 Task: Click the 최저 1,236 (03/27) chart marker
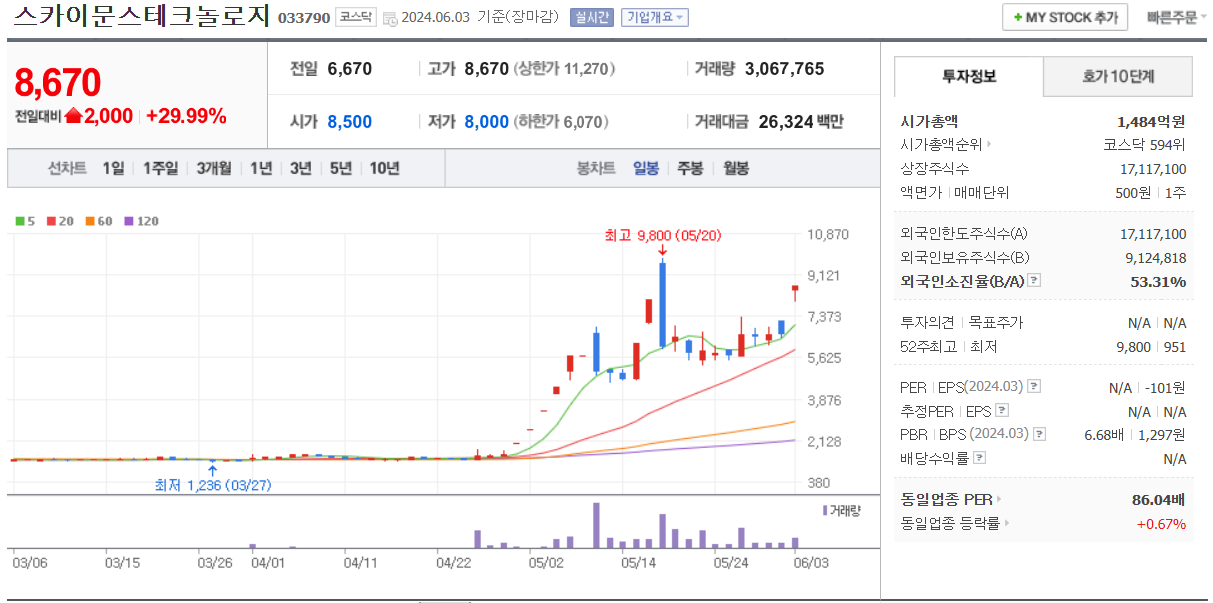click(213, 485)
